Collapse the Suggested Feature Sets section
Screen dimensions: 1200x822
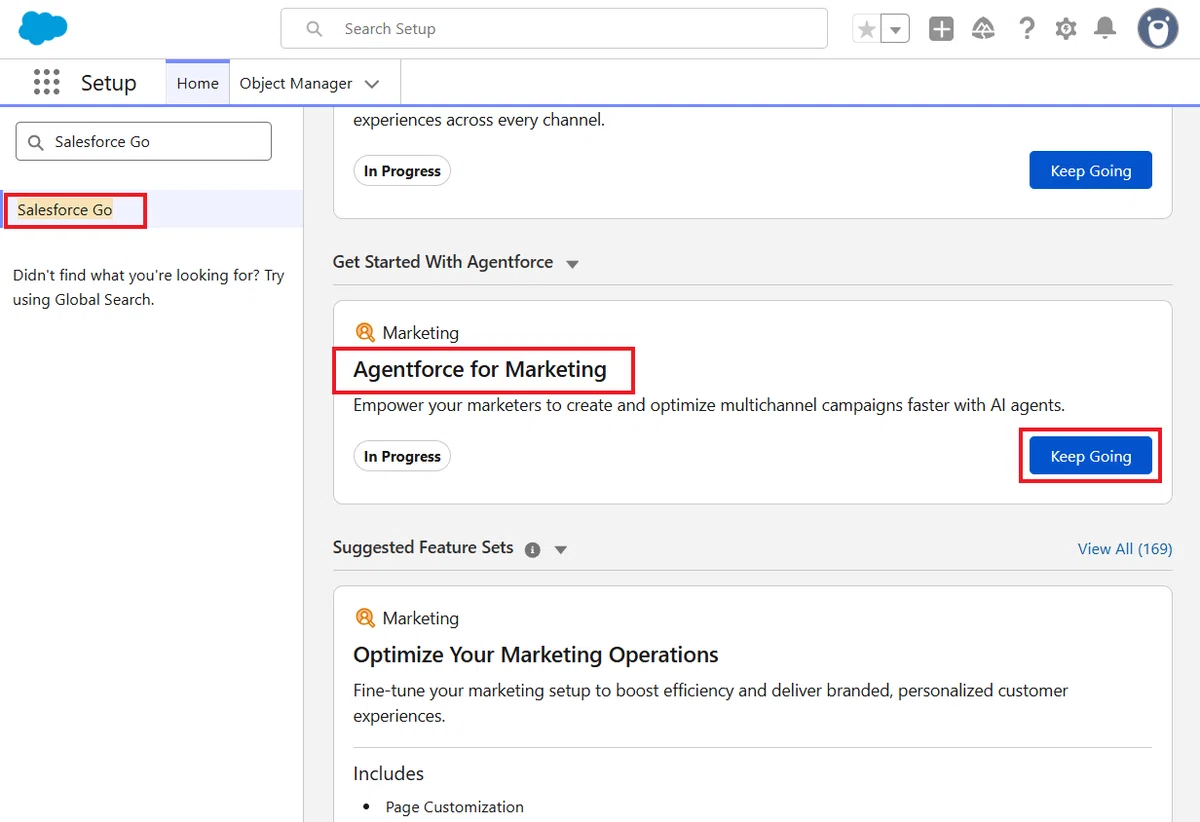(561, 550)
